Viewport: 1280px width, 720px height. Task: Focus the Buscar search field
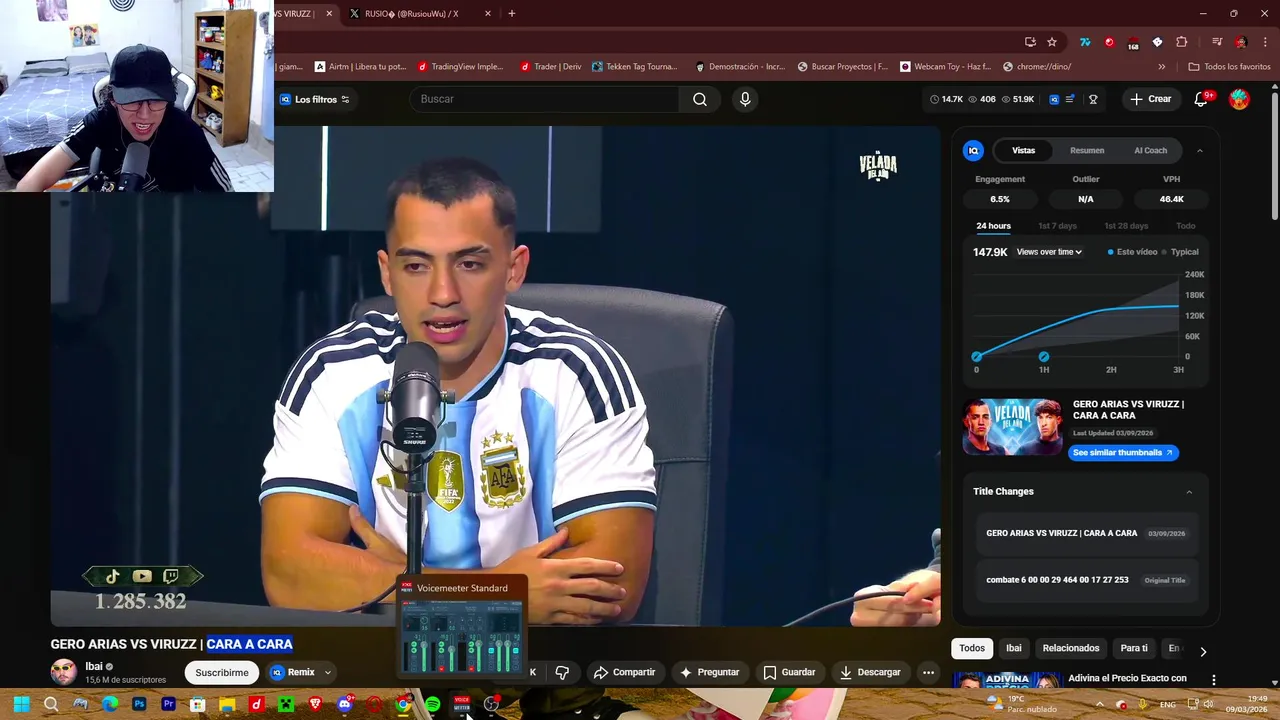544,99
